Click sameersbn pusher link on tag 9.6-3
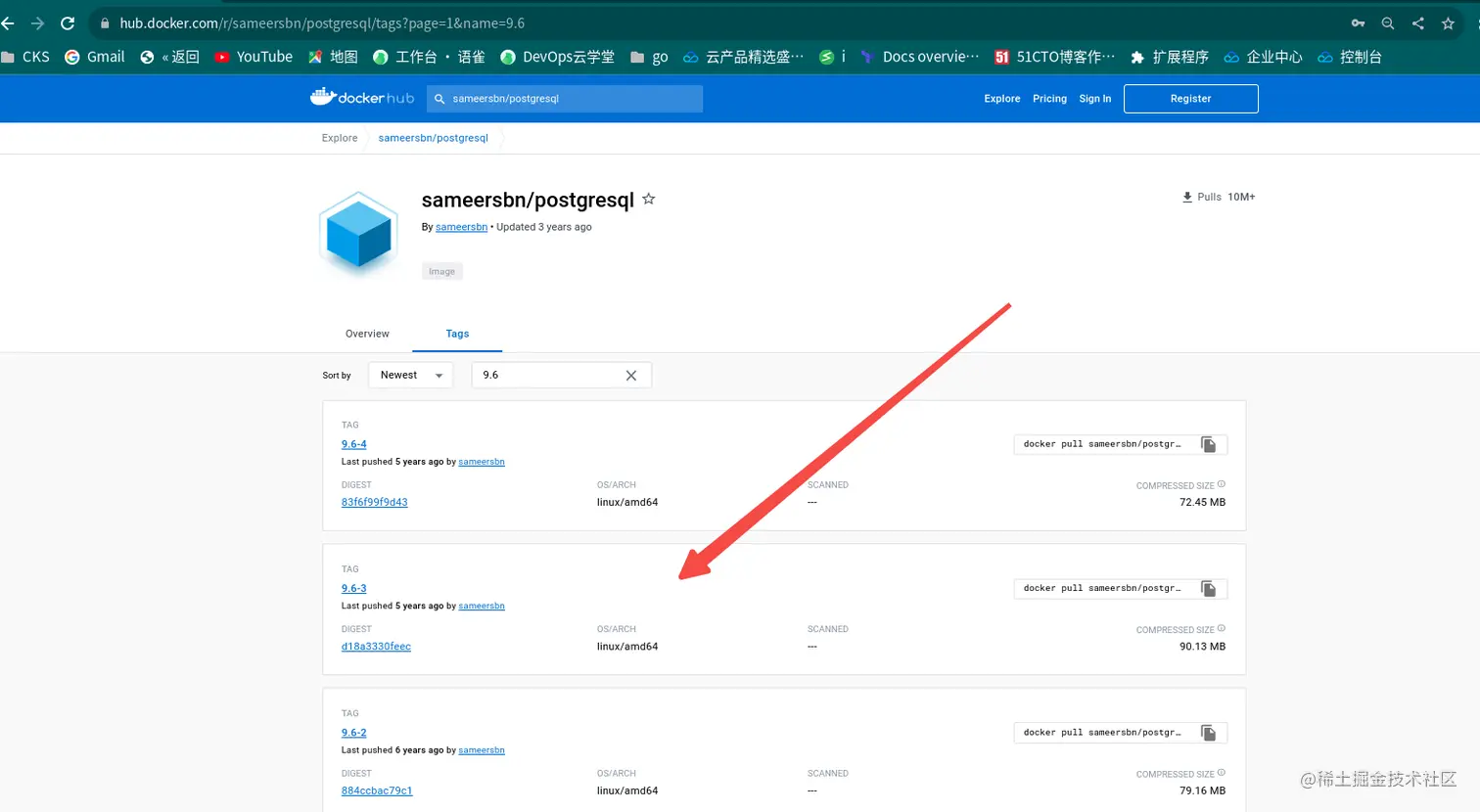Viewport: 1480px width, 812px height. click(482, 607)
